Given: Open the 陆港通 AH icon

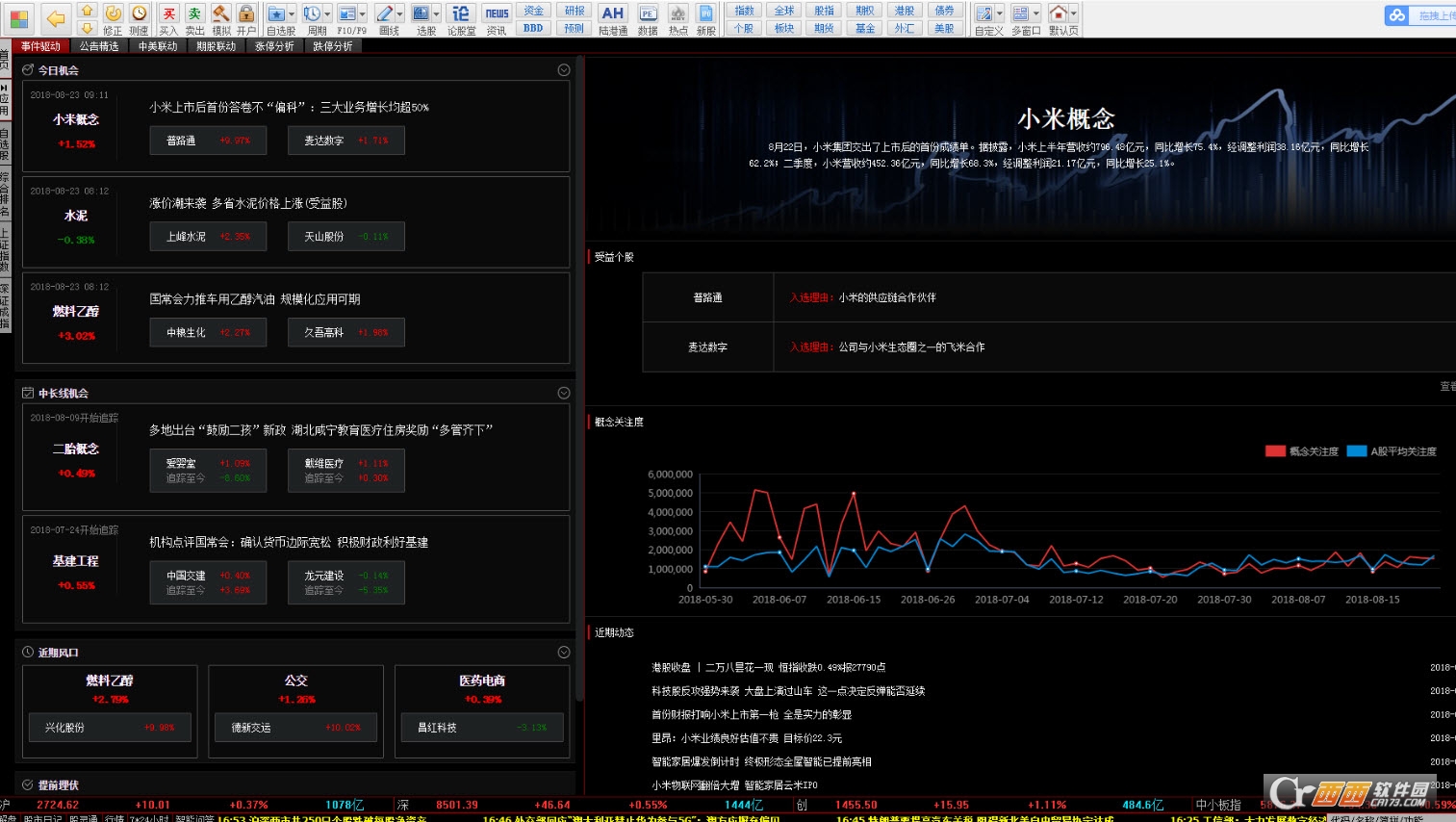Looking at the screenshot, I should (612, 13).
